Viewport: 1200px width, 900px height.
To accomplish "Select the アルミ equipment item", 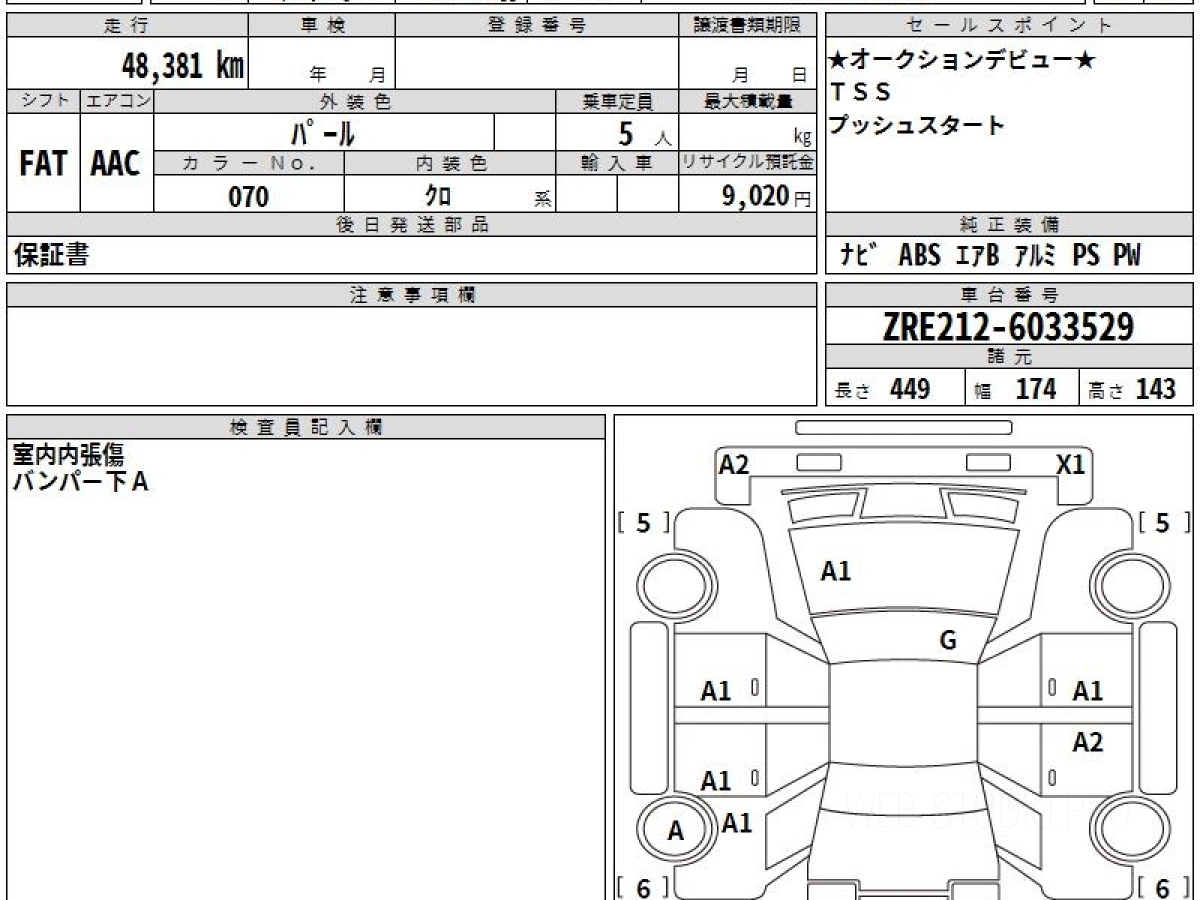I will pyautogui.click(x=1035, y=256).
